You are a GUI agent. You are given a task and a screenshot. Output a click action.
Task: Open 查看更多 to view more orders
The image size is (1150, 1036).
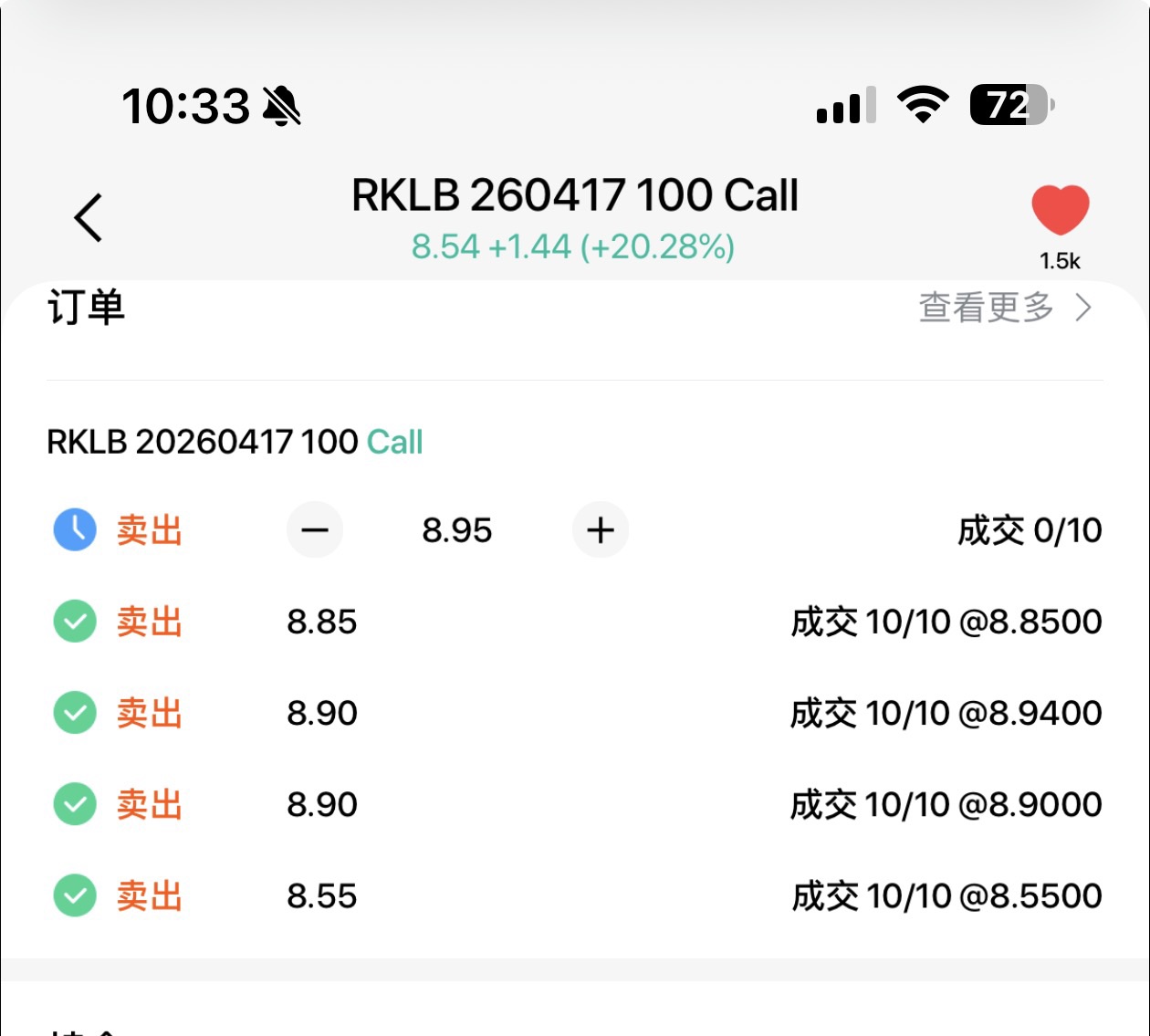click(x=986, y=308)
